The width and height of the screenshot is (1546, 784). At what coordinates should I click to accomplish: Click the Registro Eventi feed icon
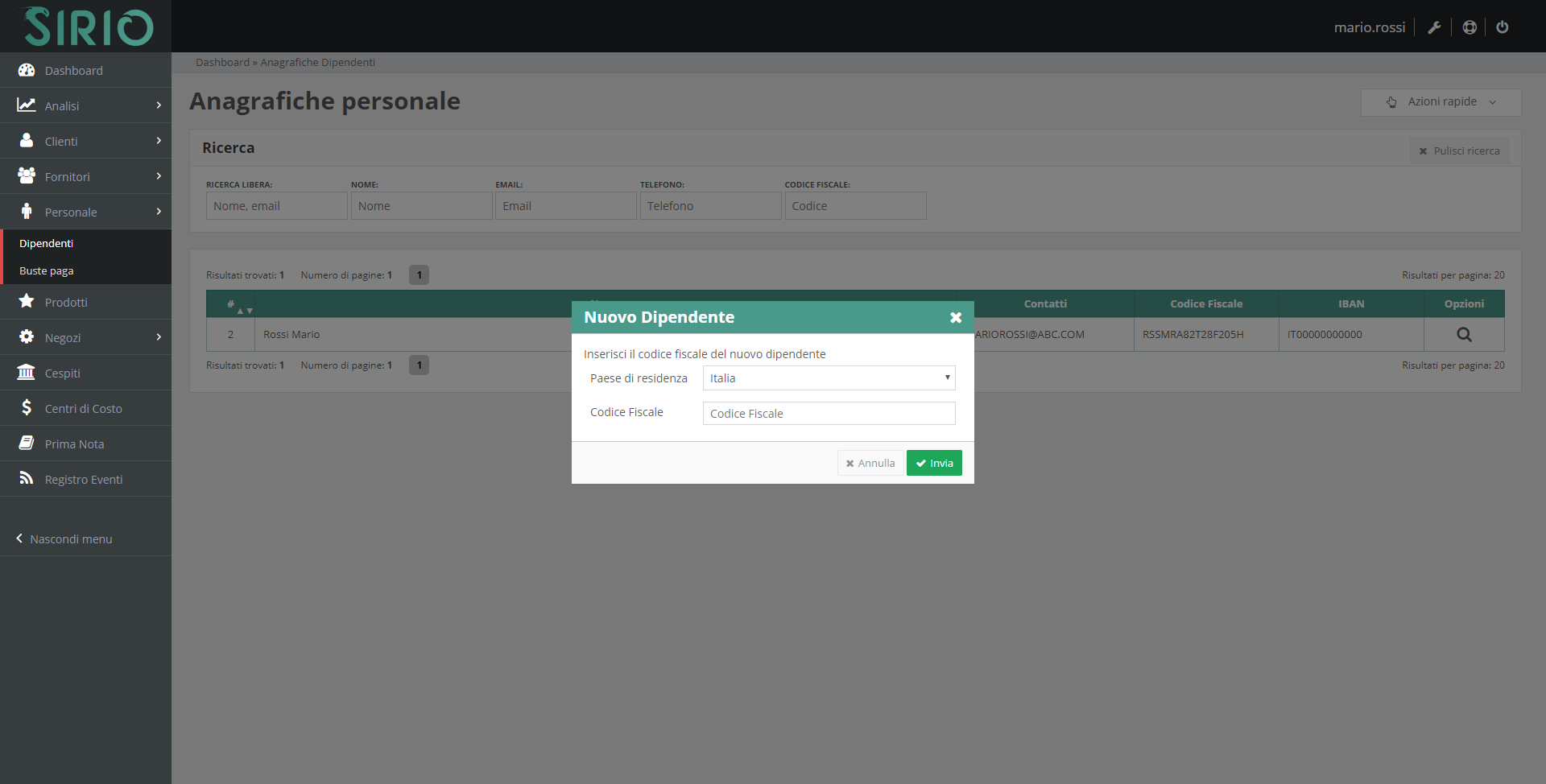click(27, 478)
